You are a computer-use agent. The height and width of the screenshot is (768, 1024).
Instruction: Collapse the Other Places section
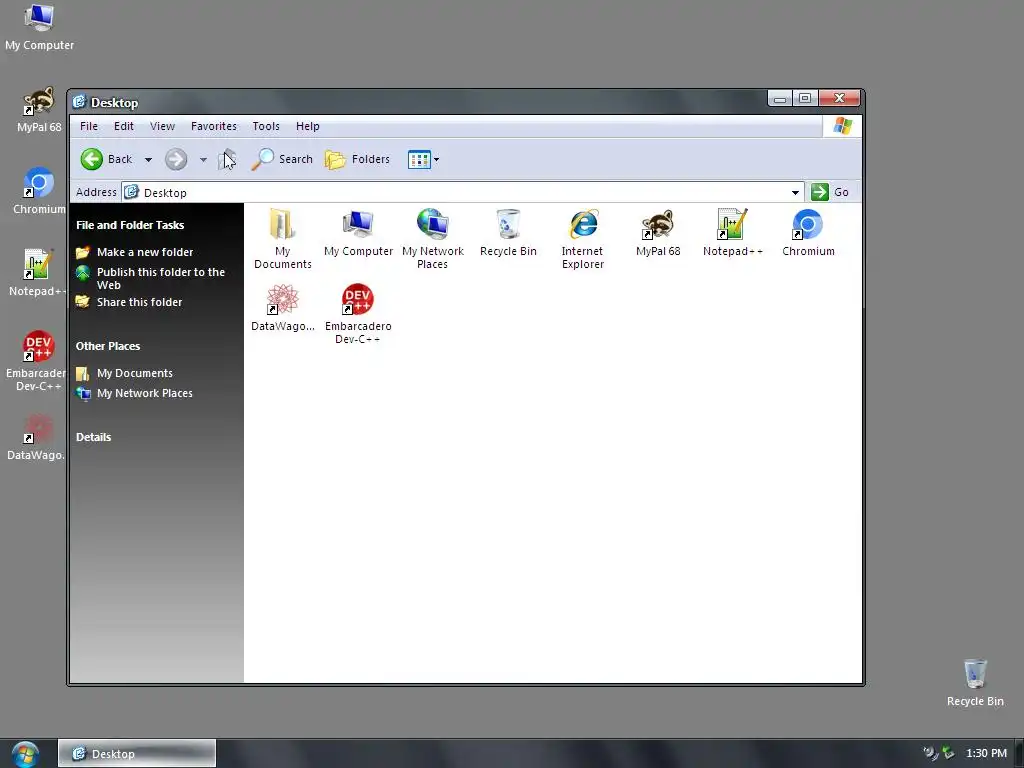[x=108, y=346]
